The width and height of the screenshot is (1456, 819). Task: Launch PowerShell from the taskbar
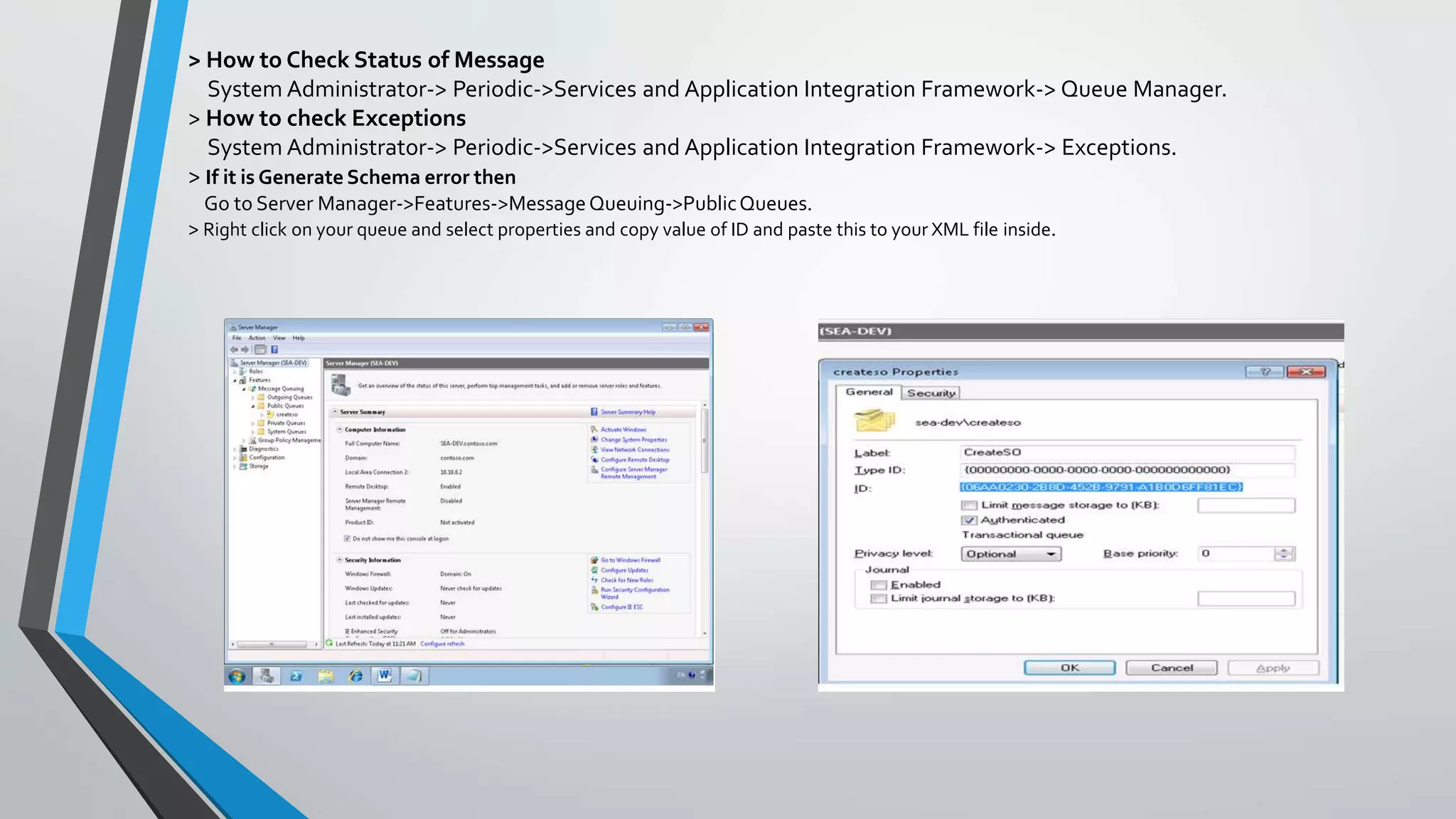[296, 676]
